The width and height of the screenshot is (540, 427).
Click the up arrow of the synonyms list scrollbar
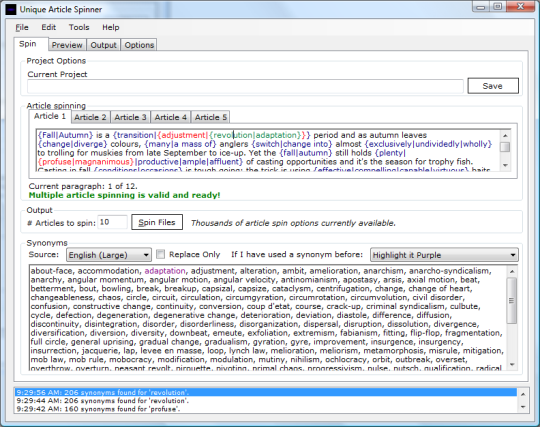pyautogui.click(x=512, y=272)
